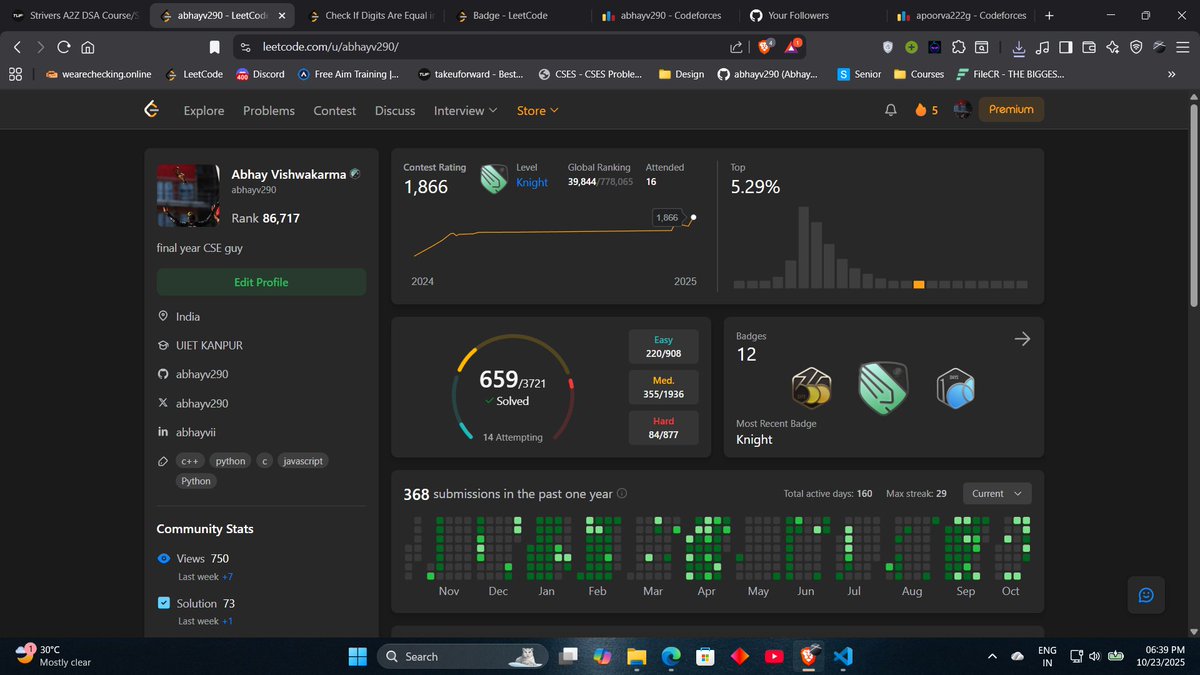Open Brave VPN shield icon
This screenshot has width=1200, height=675.
pyautogui.click(x=1136, y=46)
